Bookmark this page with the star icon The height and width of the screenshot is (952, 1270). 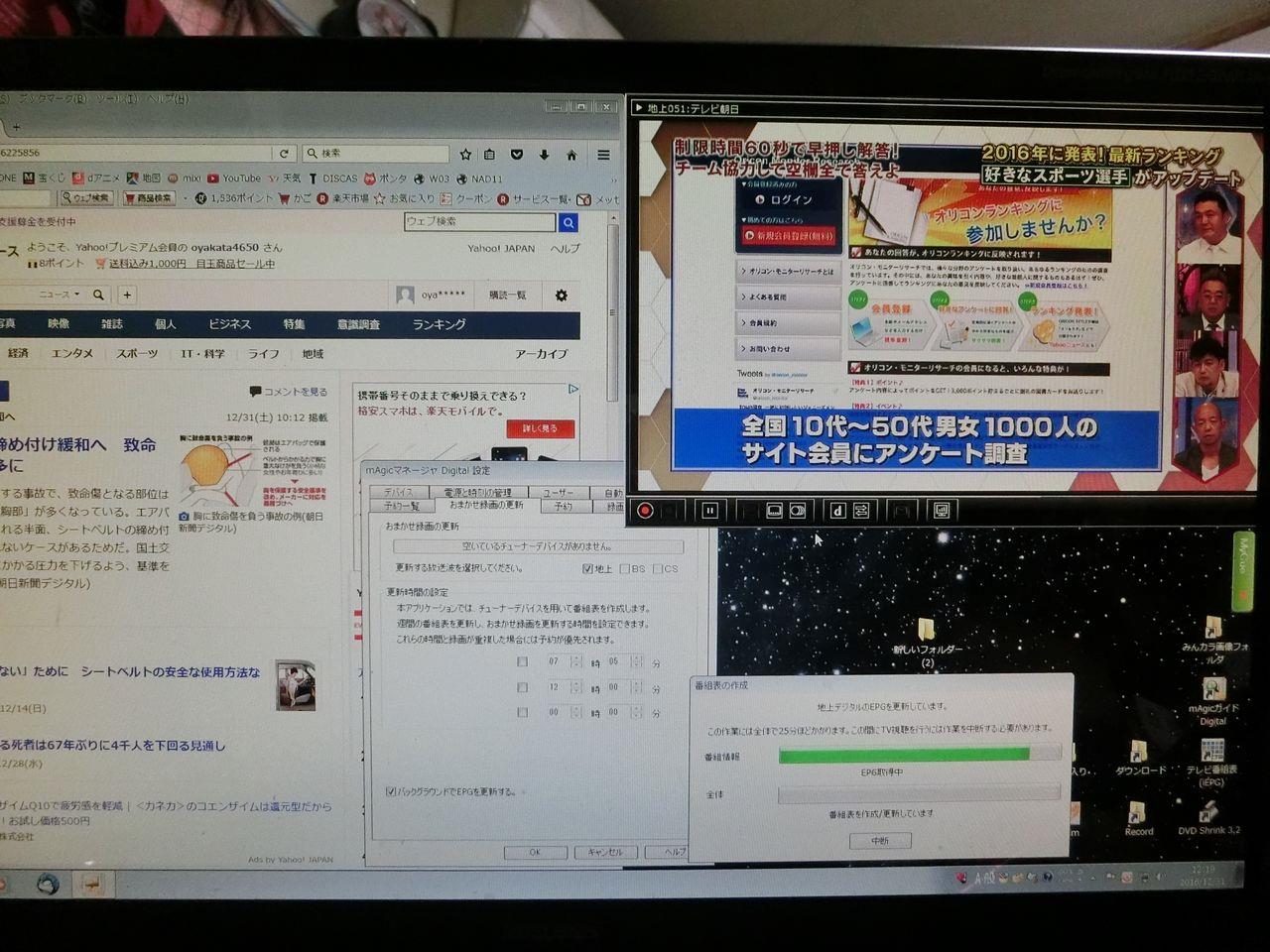point(465,154)
